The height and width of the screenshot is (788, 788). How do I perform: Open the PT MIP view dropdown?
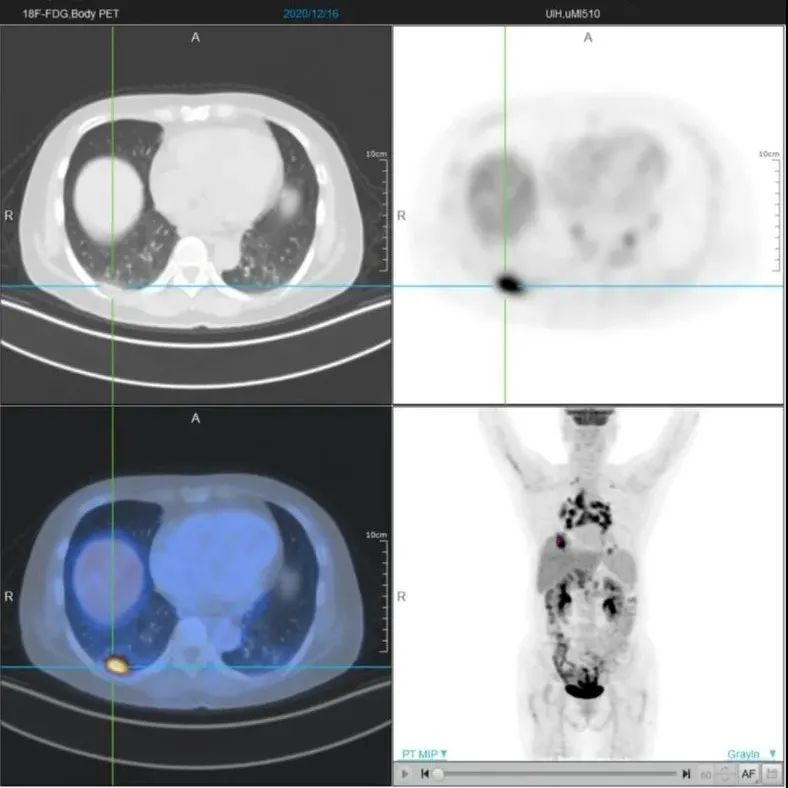point(424,754)
